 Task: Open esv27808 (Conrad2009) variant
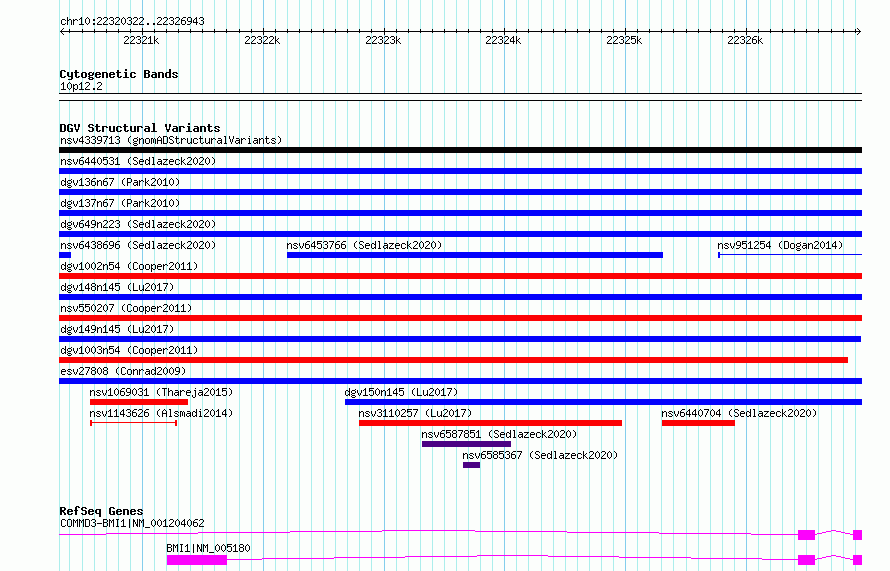point(123,371)
